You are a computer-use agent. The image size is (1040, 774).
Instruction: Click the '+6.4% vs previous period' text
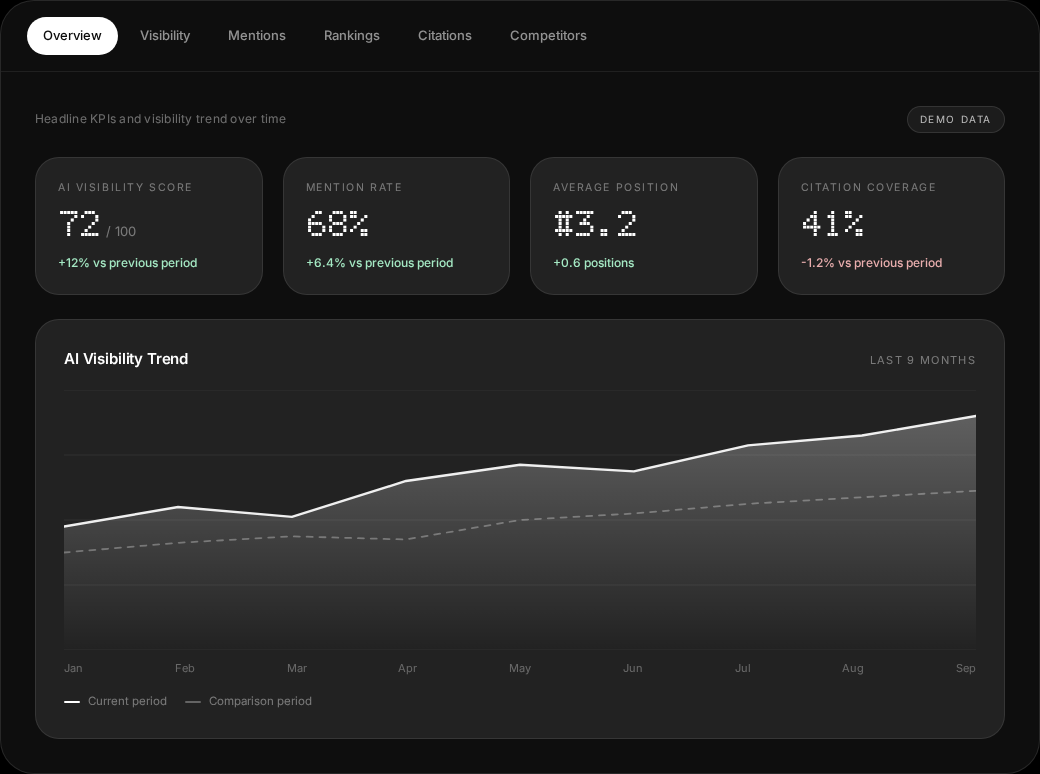coord(379,263)
